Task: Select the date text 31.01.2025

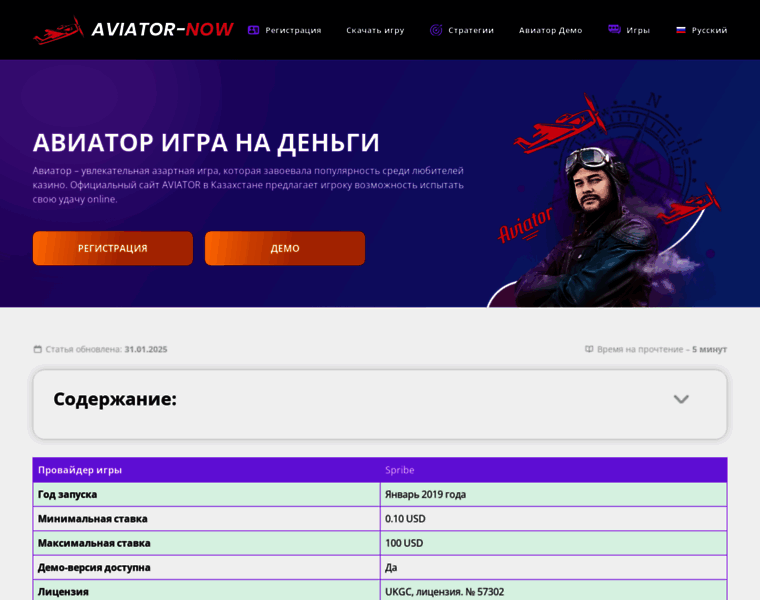Action: pos(146,349)
